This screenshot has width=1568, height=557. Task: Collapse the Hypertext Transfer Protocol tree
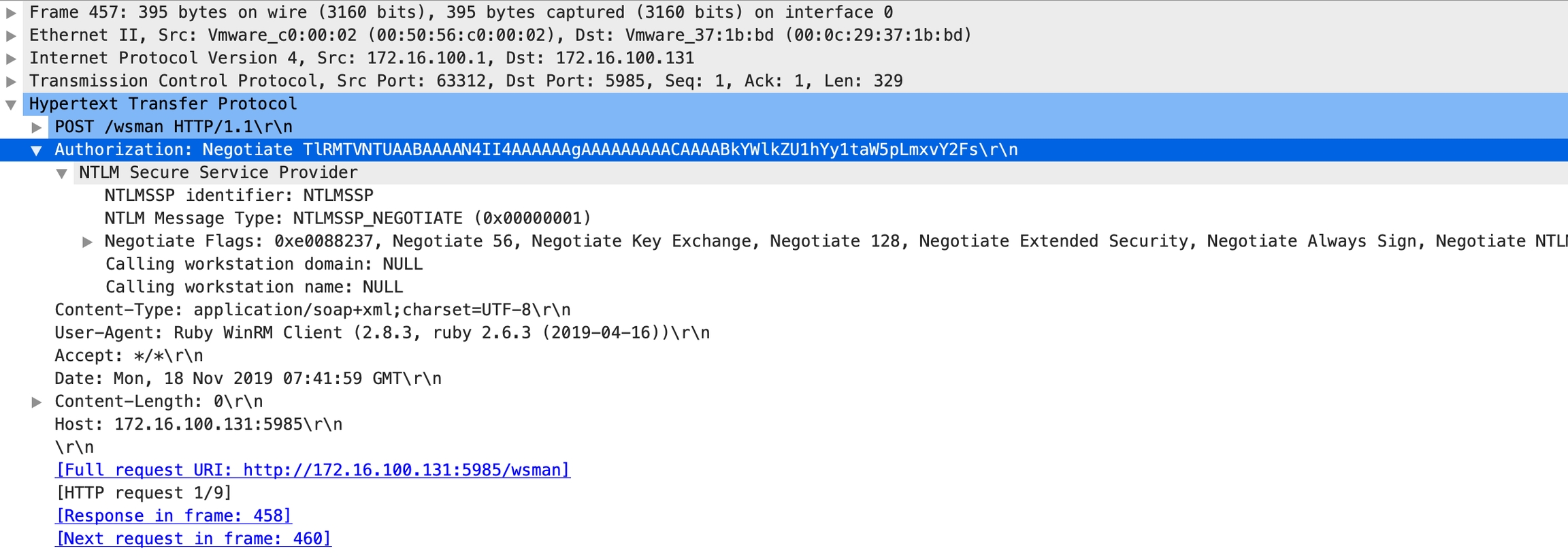pyautogui.click(x=11, y=105)
